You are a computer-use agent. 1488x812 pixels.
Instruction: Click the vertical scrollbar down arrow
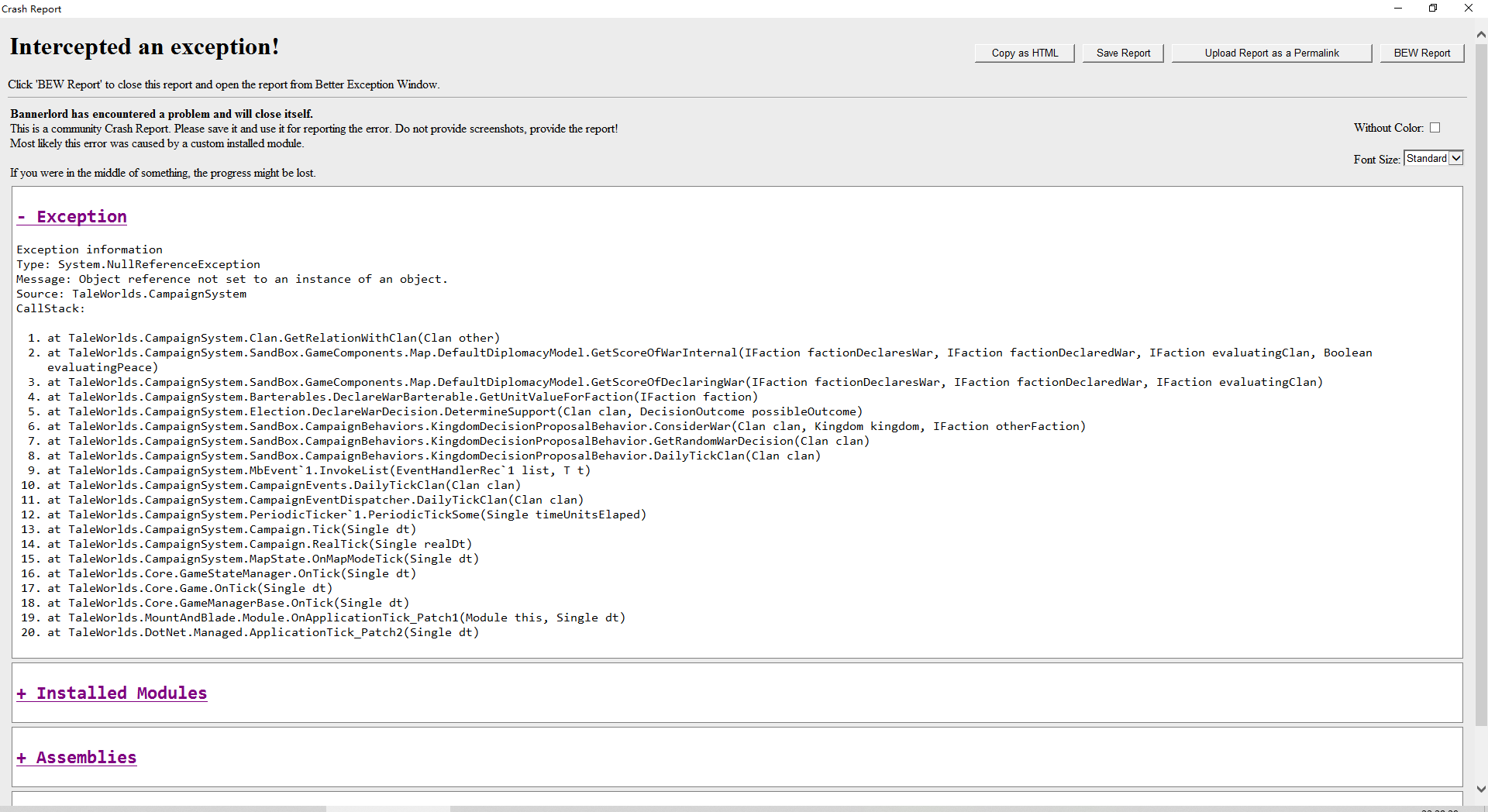click(1481, 790)
